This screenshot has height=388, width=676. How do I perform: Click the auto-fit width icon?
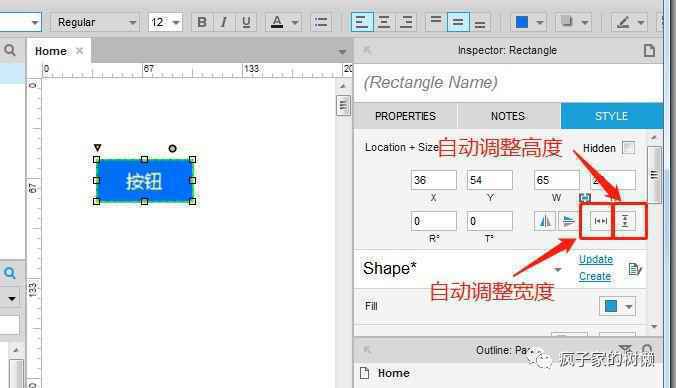(601, 221)
